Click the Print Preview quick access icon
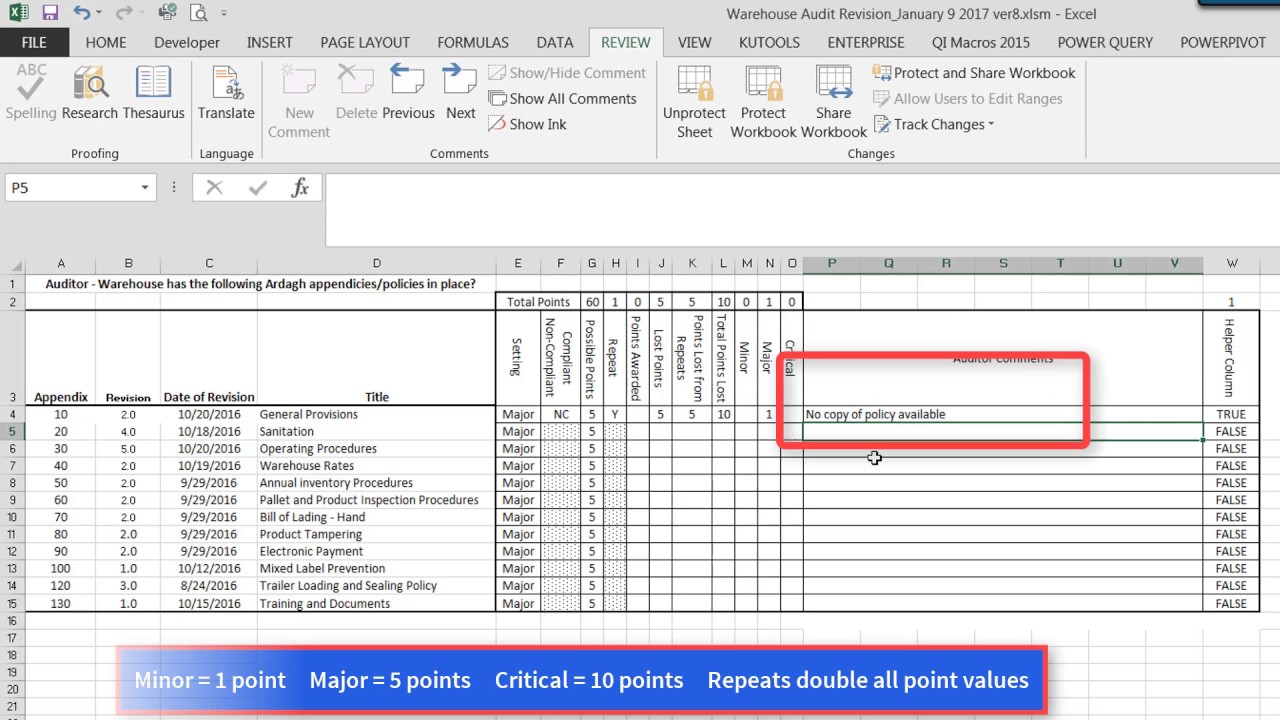Viewport: 1280px width, 720px height. (x=199, y=14)
